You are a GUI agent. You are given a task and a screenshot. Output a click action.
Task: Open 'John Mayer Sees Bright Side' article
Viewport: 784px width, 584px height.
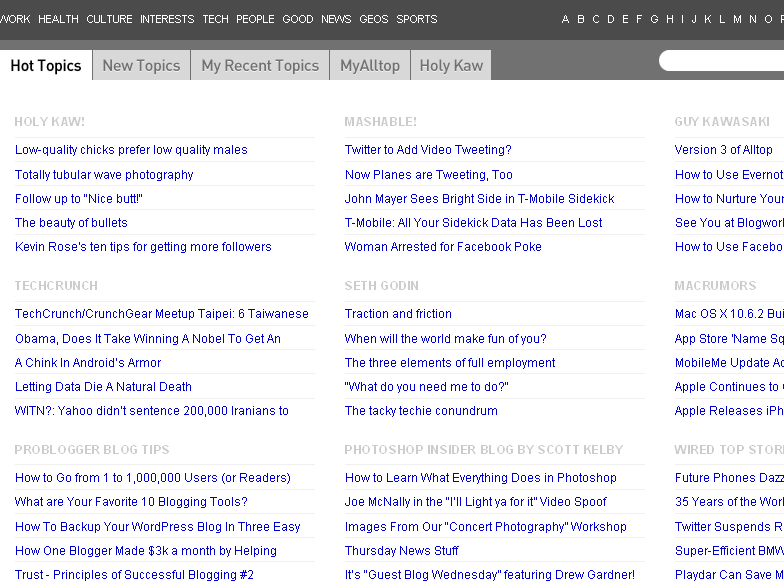point(480,198)
